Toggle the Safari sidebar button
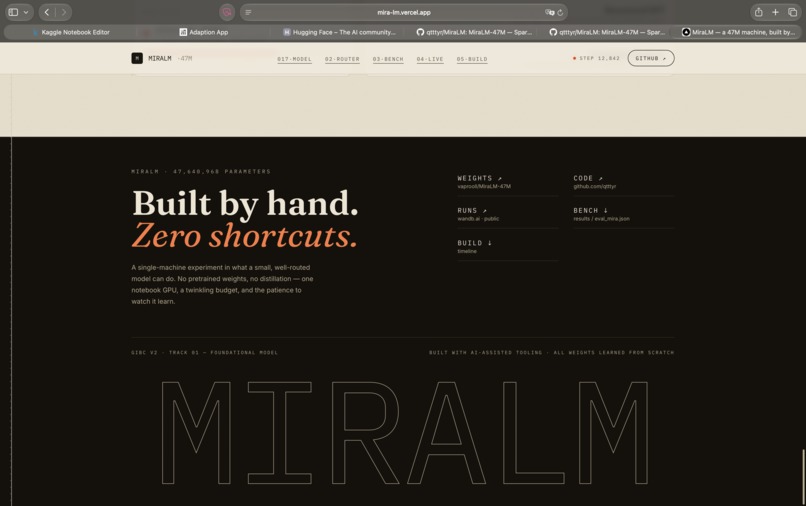Screen dimensions: 806x506 (13, 12)
